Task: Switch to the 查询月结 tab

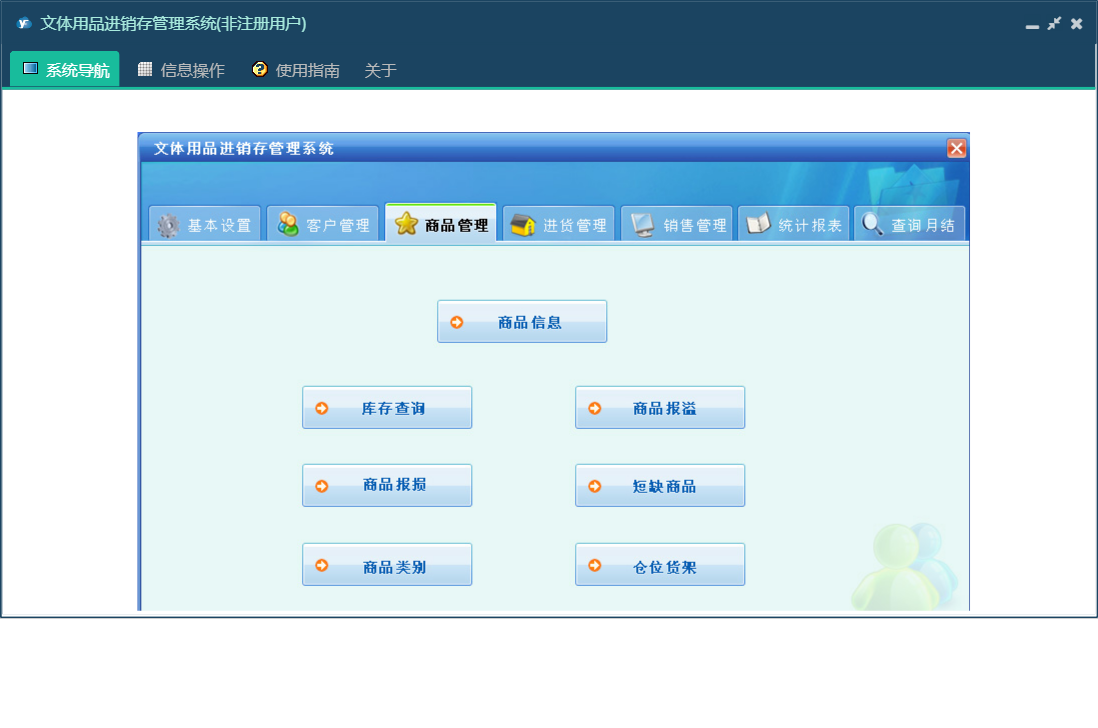Action: pos(910,224)
